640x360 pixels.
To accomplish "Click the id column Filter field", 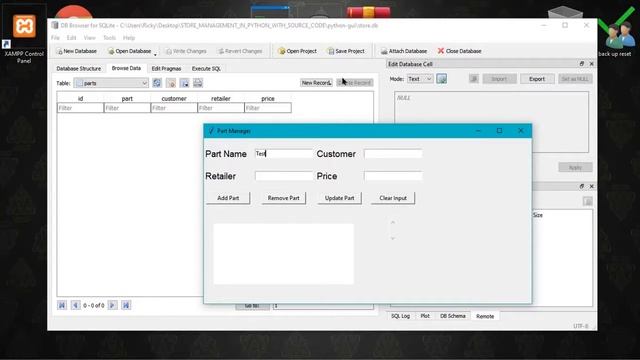I will coord(80,108).
